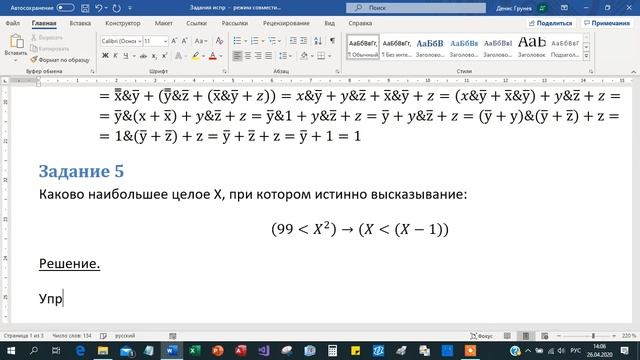The width and height of the screenshot is (640, 360).
Task: Click the Decrease Indent icon
Action: pos(293,41)
